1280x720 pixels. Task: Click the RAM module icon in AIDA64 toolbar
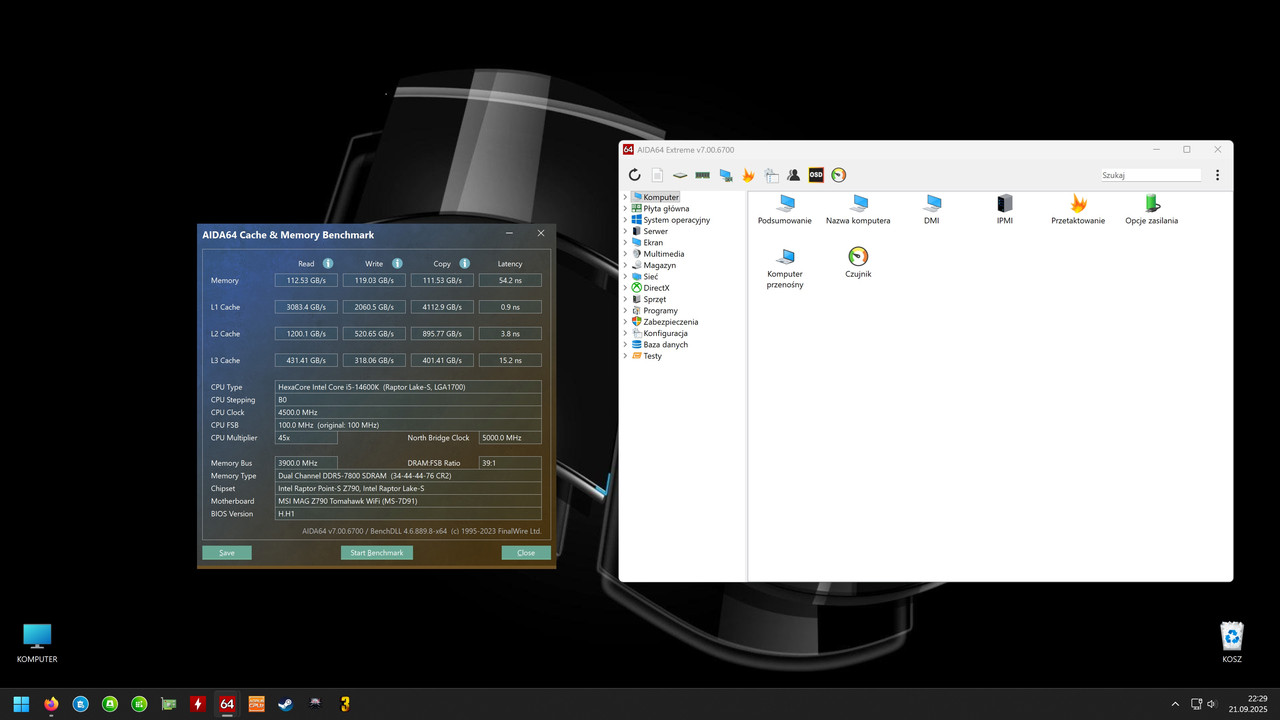click(x=703, y=175)
